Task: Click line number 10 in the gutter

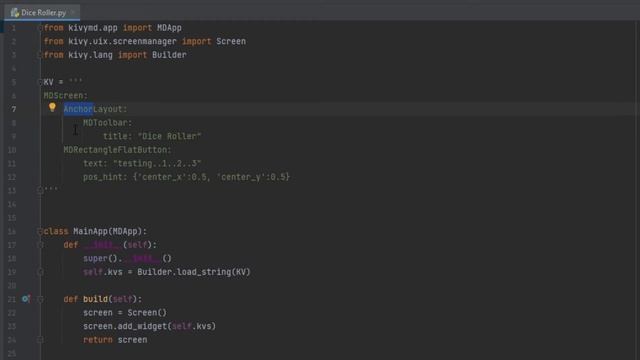Action: (x=12, y=150)
